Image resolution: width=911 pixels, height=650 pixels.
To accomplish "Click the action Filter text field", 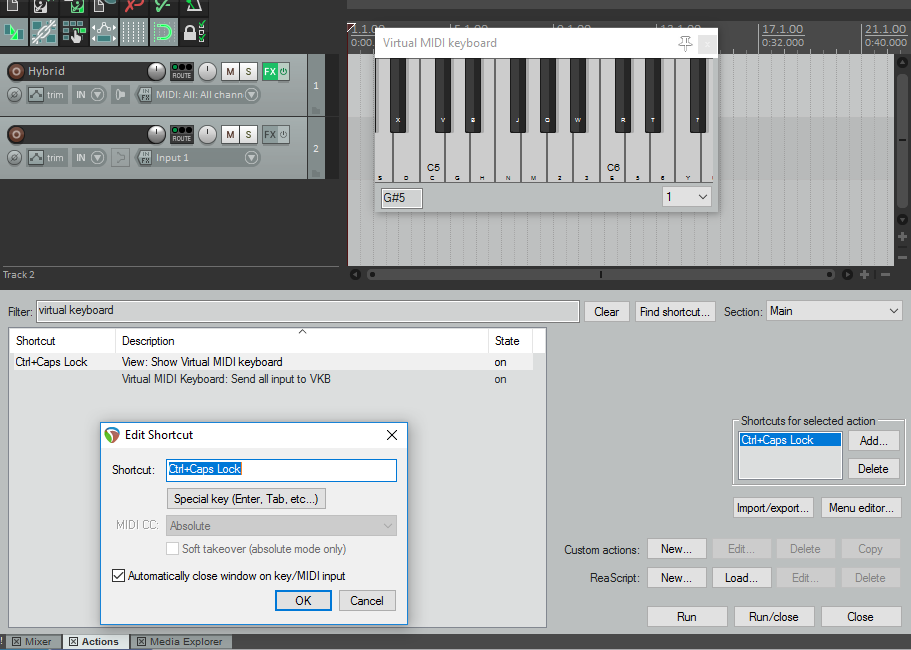I will (308, 311).
